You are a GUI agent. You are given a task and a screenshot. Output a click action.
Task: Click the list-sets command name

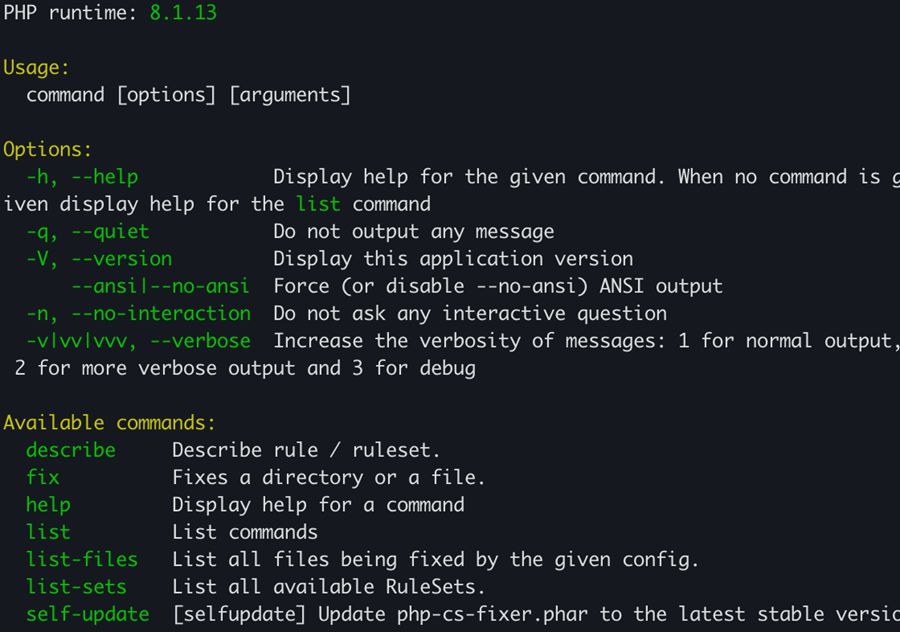[76, 586]
